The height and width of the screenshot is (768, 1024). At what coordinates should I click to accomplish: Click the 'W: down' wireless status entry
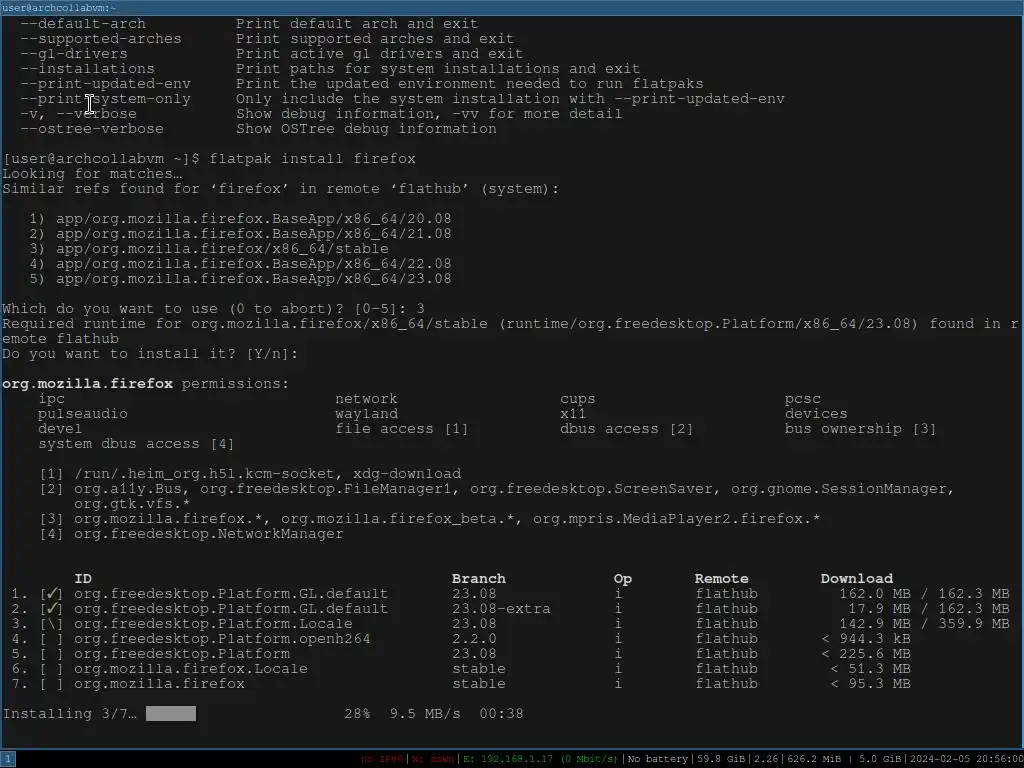pos(433,759)
